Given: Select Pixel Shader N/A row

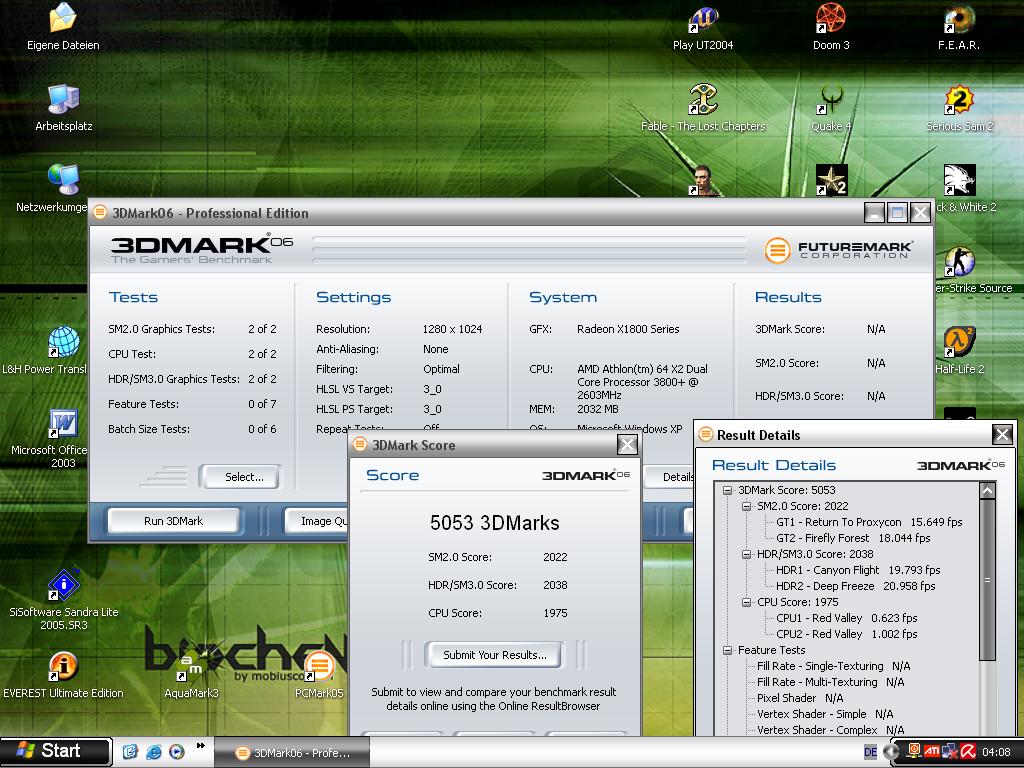Looking at the screenshot, I should pos(800,698).
